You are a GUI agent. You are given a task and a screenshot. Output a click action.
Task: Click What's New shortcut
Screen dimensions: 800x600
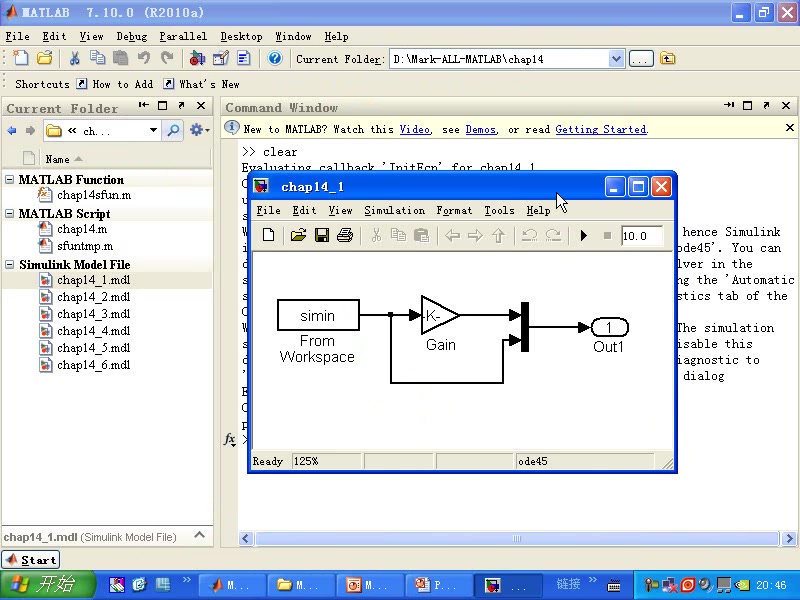pyautogui.click(x=202, y=84)
